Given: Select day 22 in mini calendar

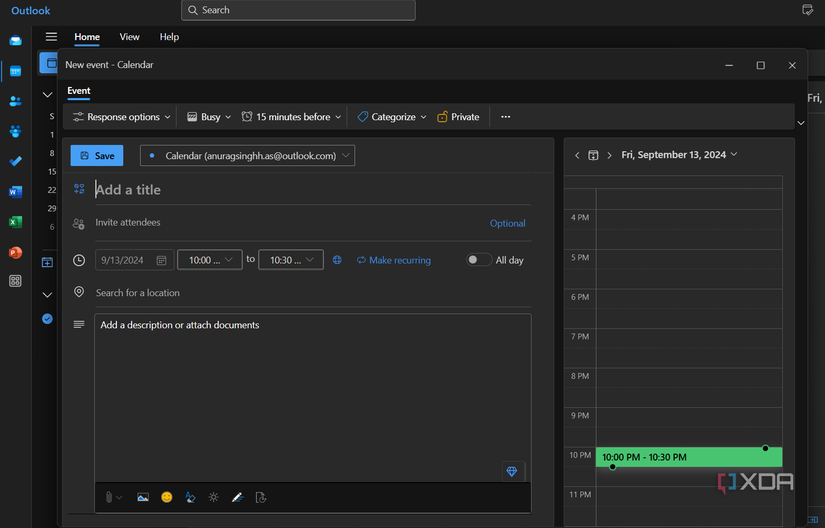Looking at the screenshot, I should [x=52, y=190].
